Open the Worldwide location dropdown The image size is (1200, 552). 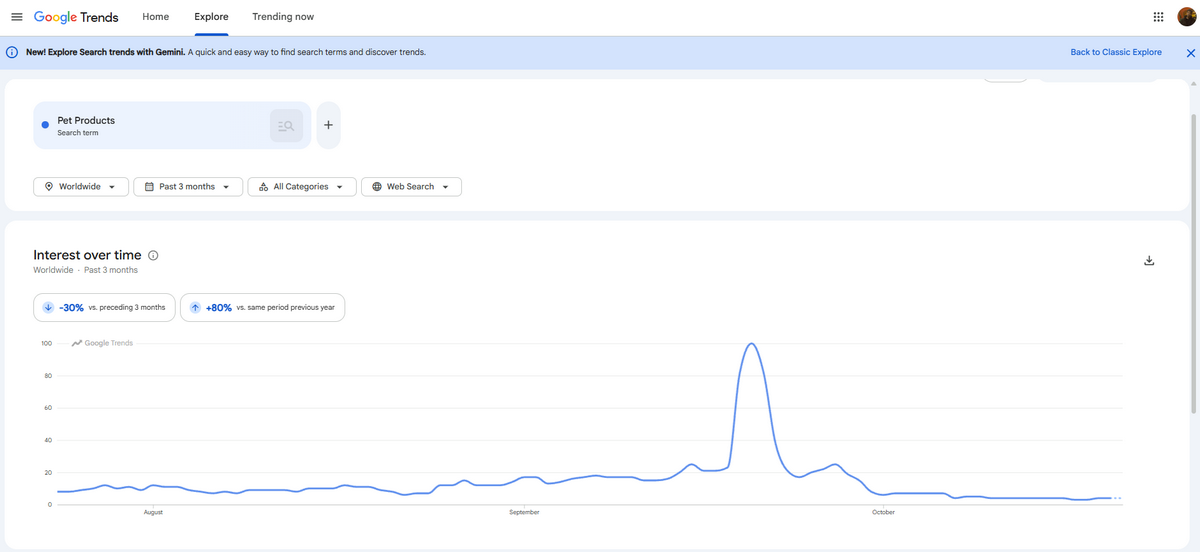81,187
